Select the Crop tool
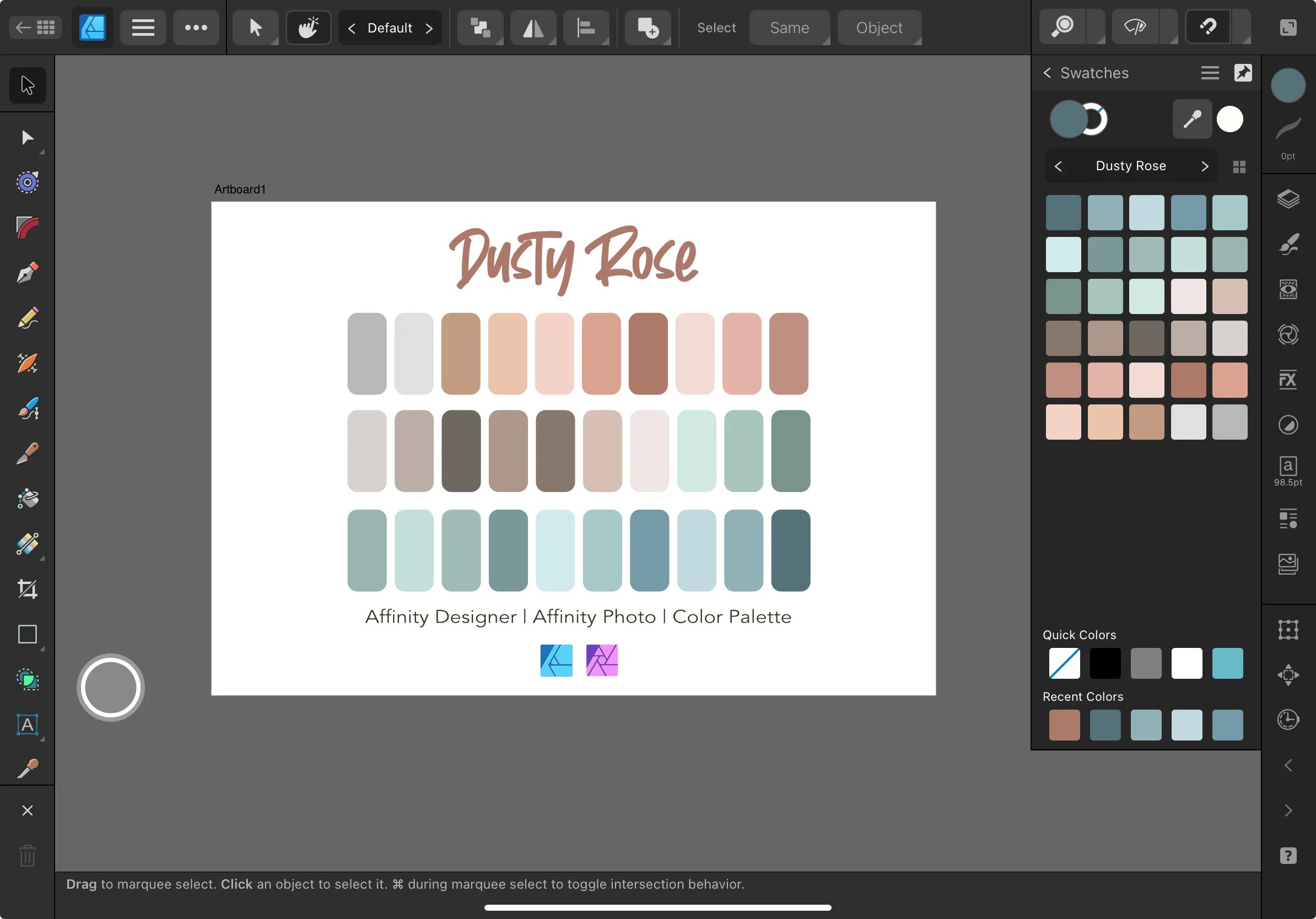Screen dimensions: 1316x919 pos(28,589)
